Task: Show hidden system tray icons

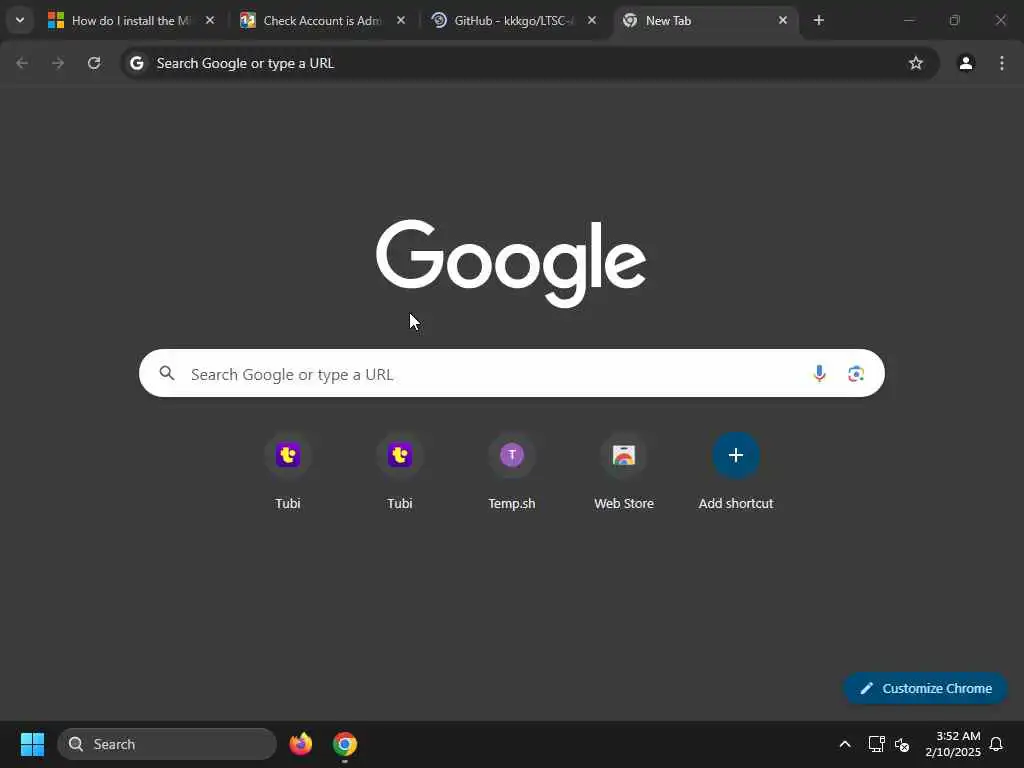Action: 844,744
